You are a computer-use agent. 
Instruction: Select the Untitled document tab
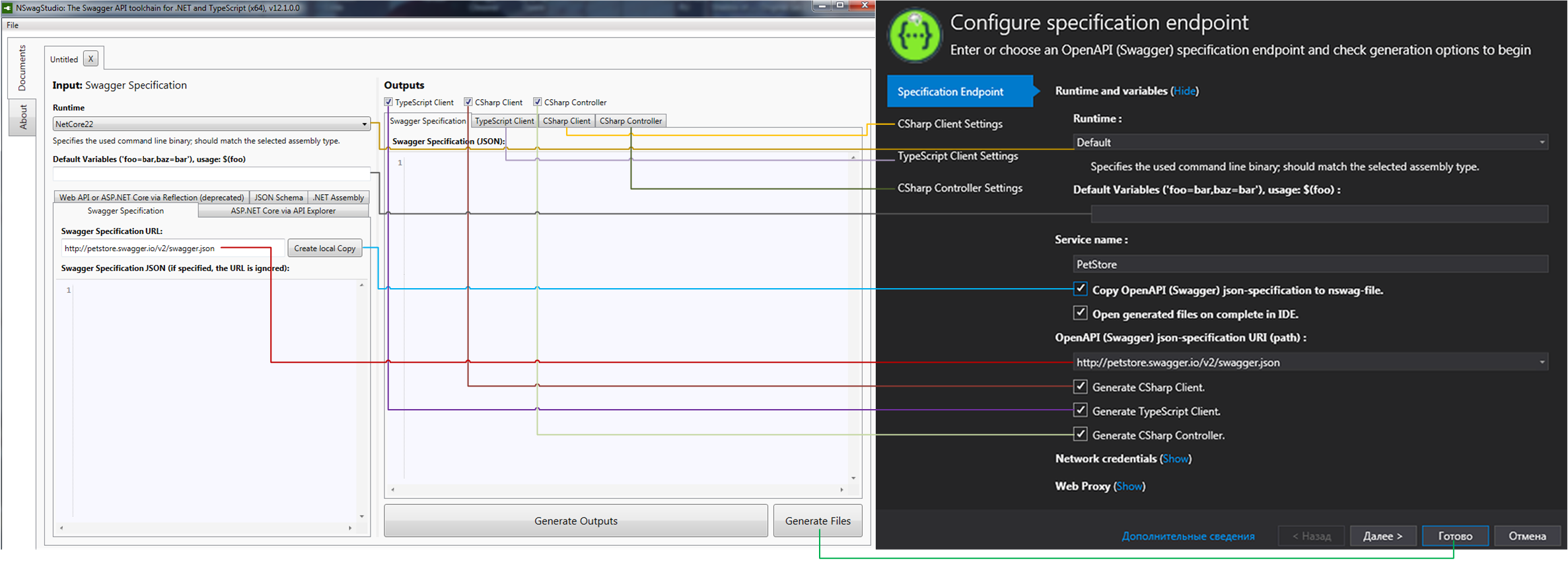[x=64, y=59]
